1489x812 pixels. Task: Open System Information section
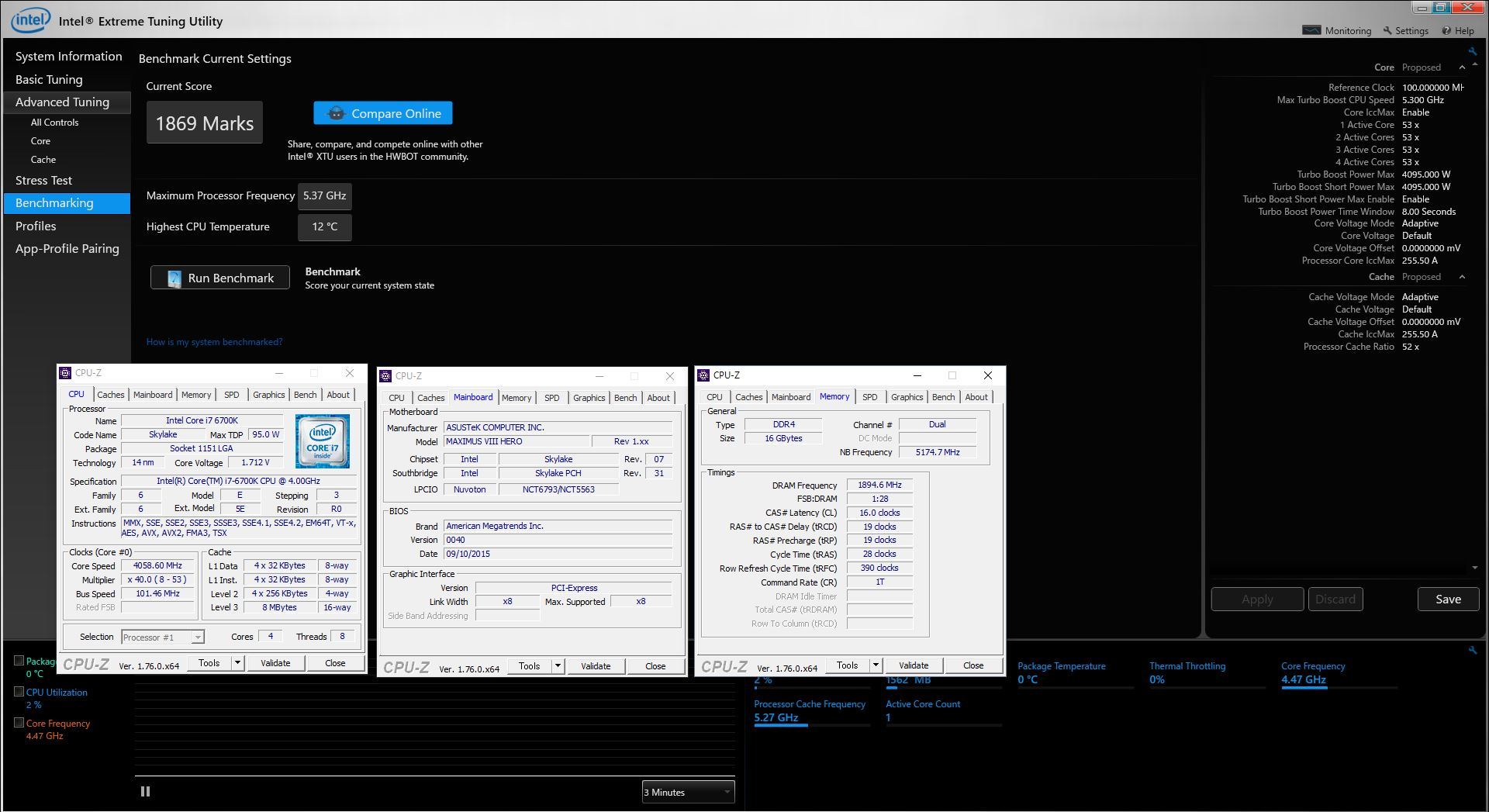coord(68,57)
